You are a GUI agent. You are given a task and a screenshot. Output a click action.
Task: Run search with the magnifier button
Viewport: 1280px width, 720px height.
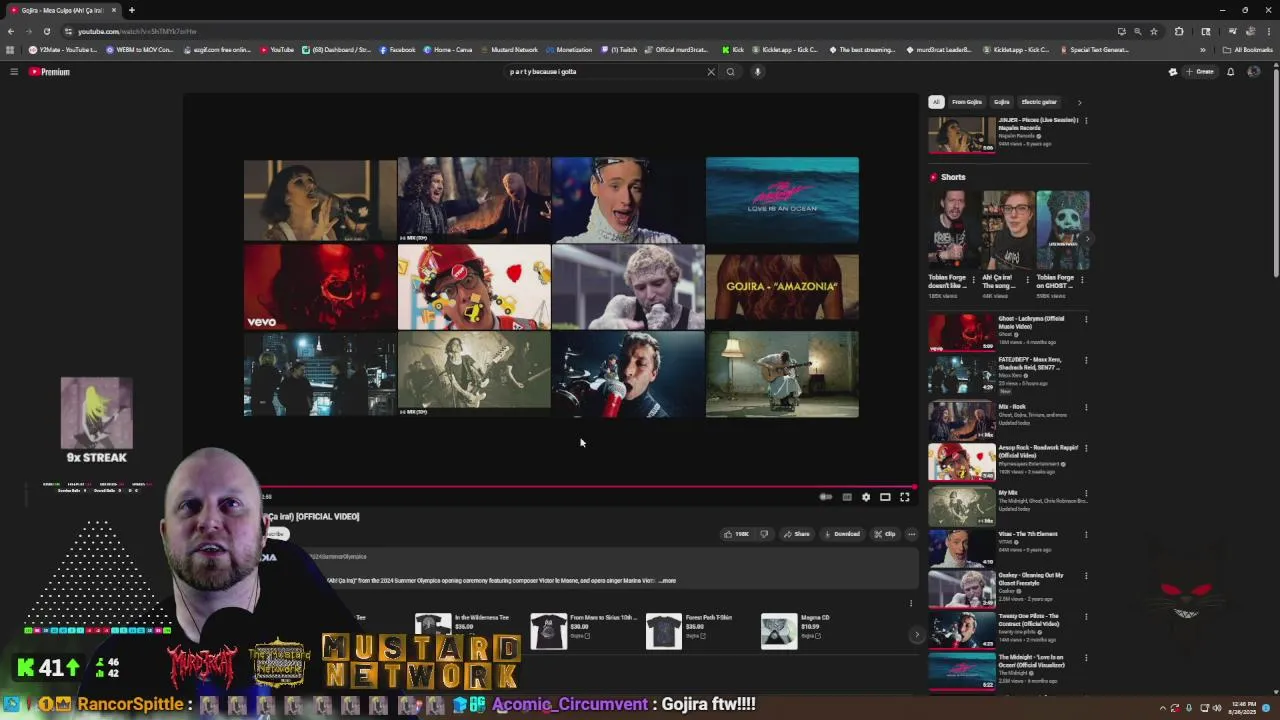pos(730,72)
